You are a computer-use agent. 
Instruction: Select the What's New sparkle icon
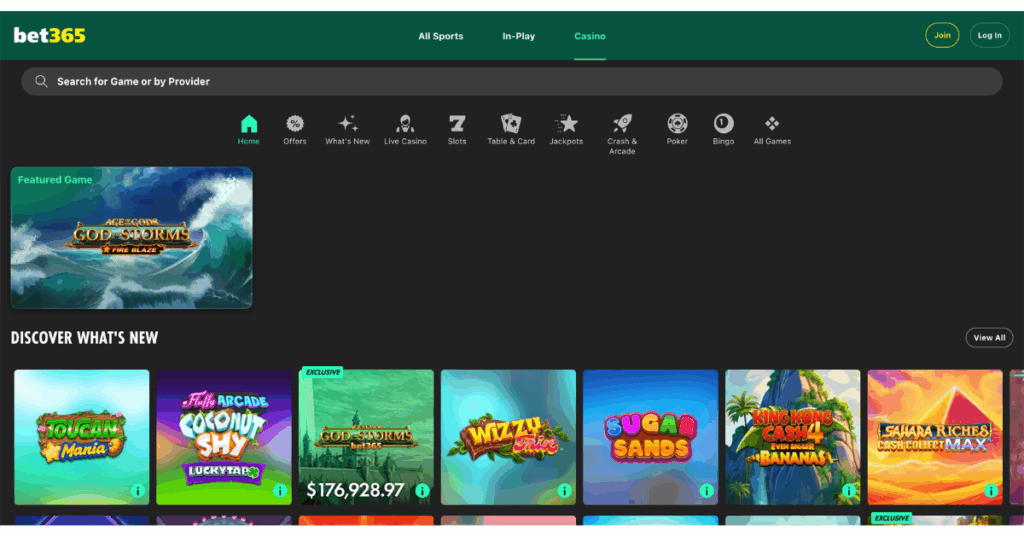tap(347, 123)
